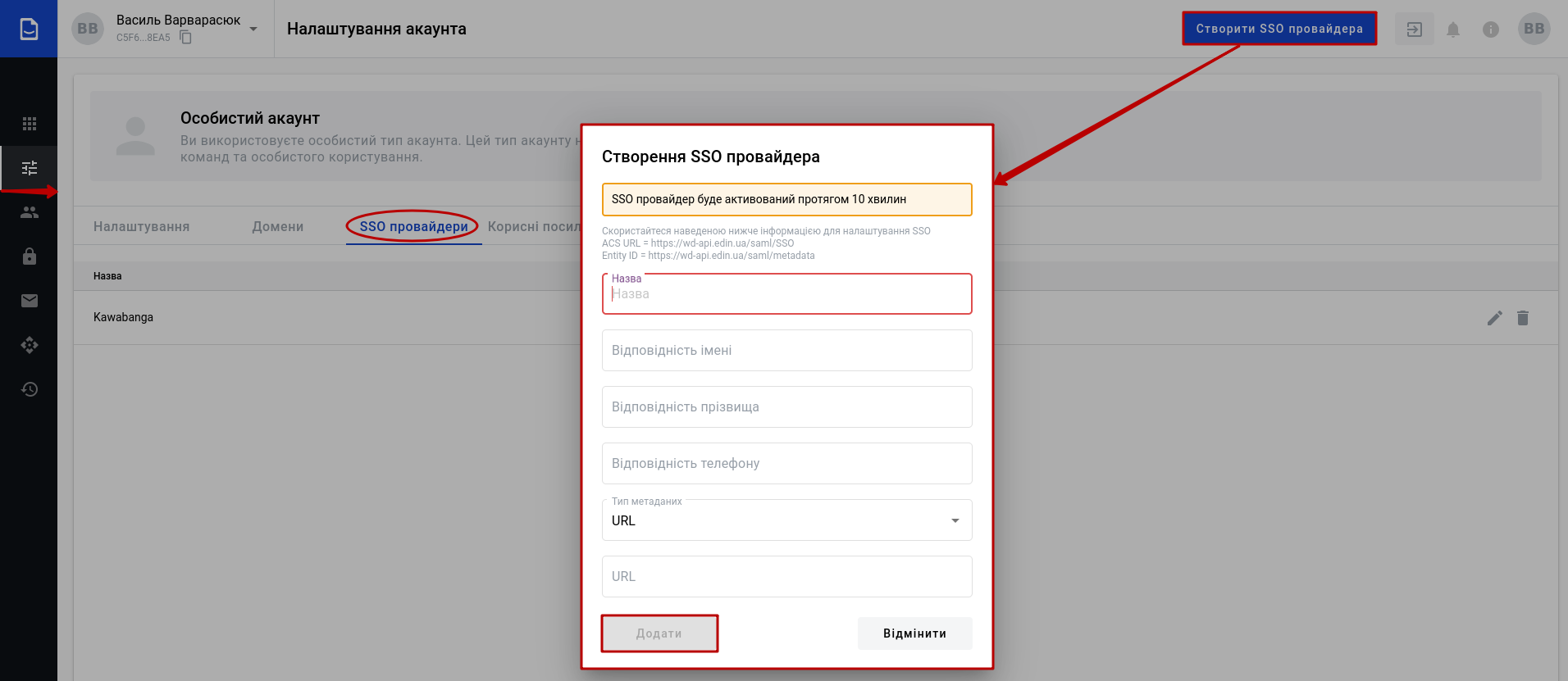The image size is (1568, 681).
Task: Click the history clock icon in the sidebar
Action: 30,389
